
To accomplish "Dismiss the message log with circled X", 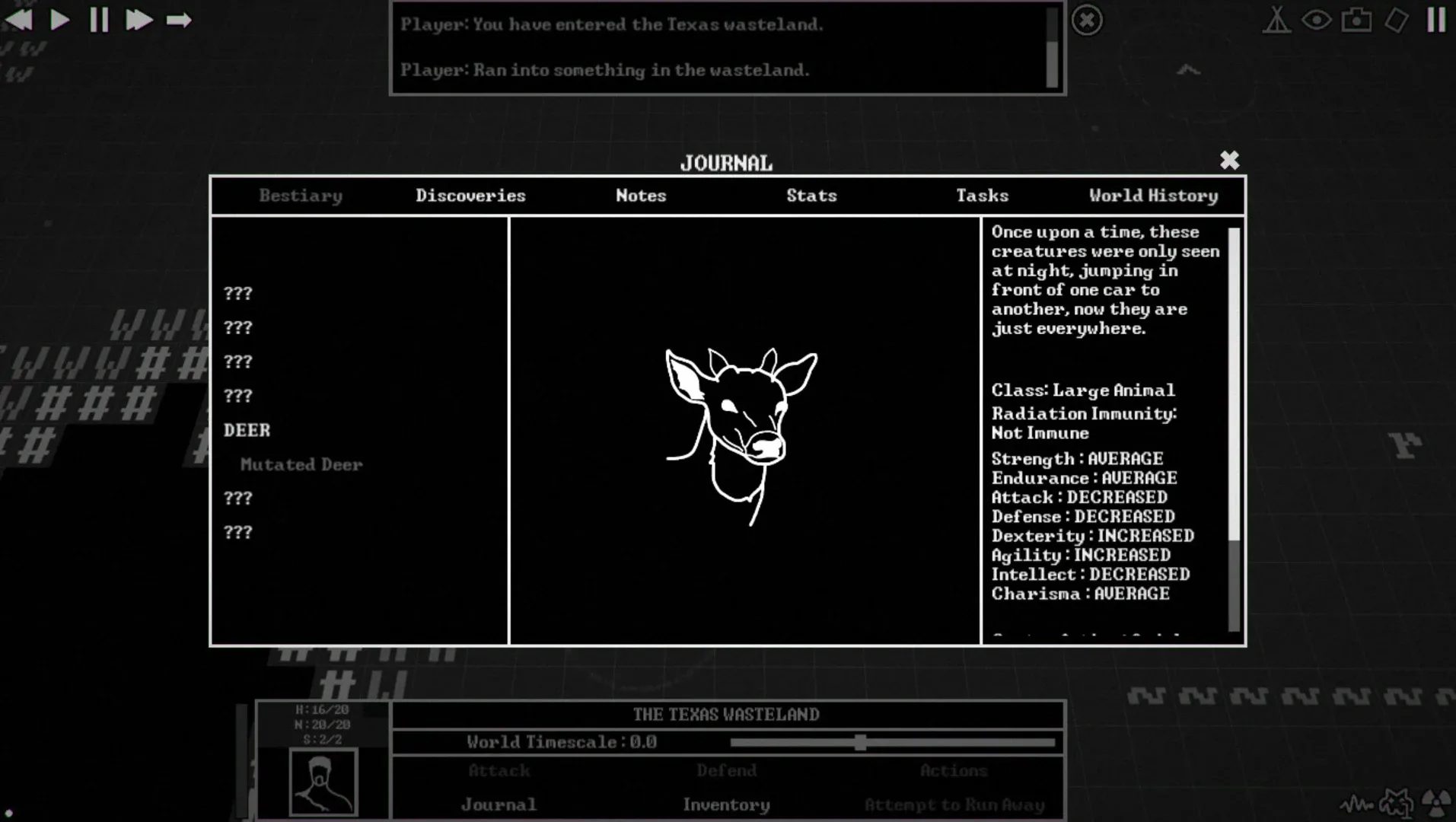I will [x=1087, y=21].
